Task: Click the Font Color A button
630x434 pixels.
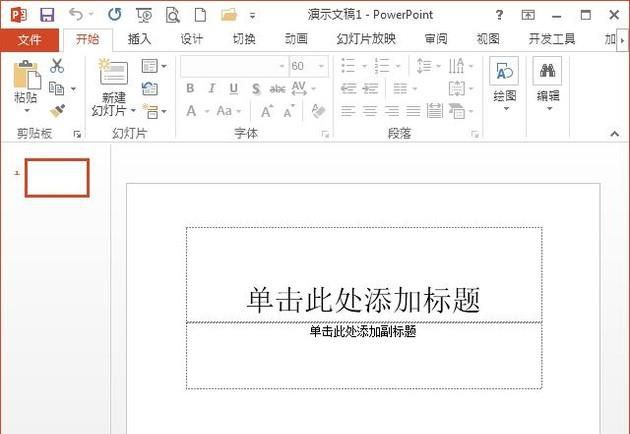Action: pos(191,111)
